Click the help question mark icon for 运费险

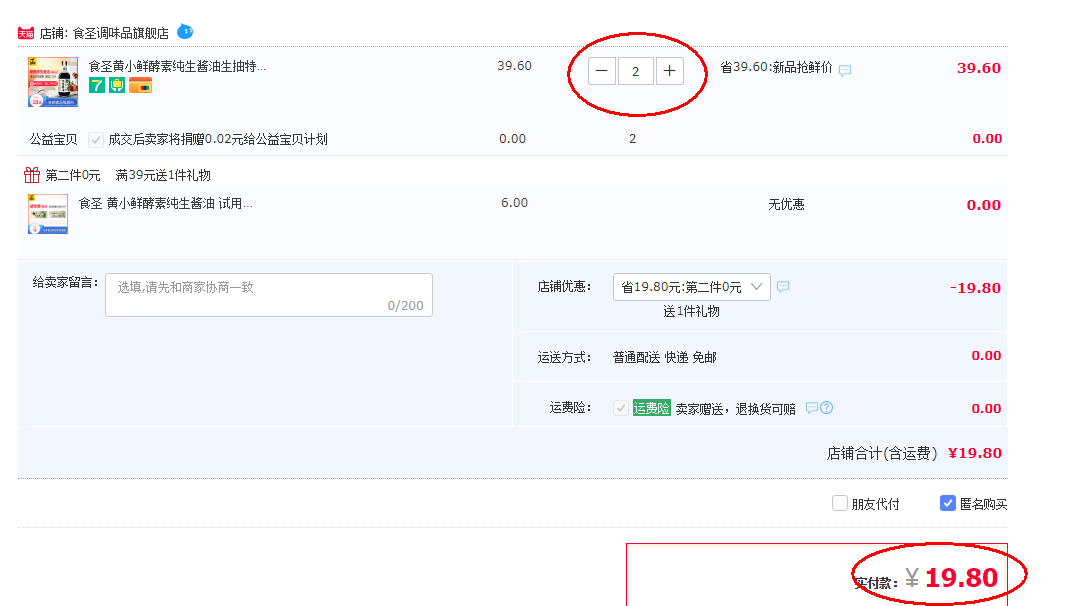click(826, 407)
